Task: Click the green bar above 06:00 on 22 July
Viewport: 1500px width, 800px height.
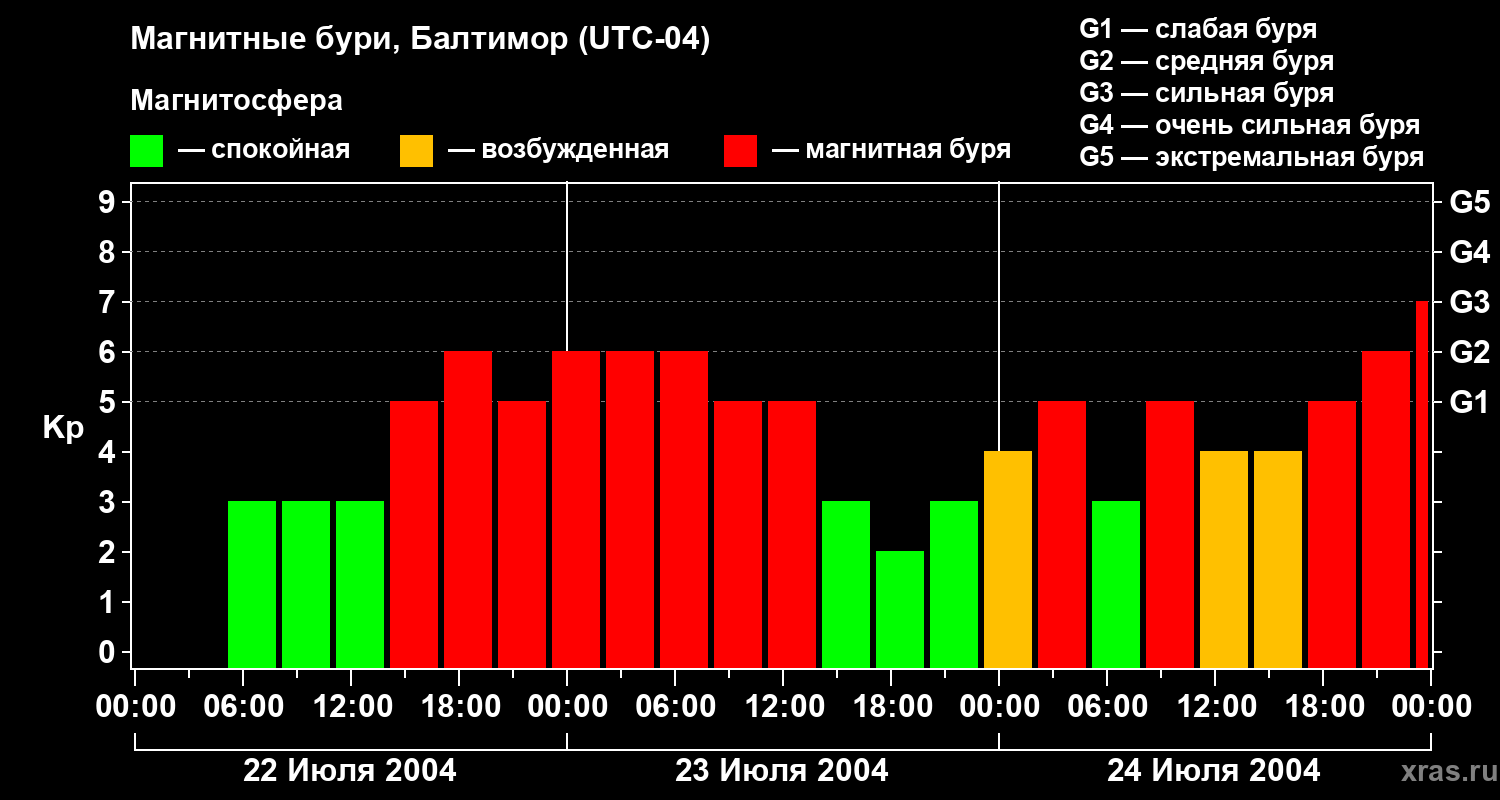Action: point(252,584)
